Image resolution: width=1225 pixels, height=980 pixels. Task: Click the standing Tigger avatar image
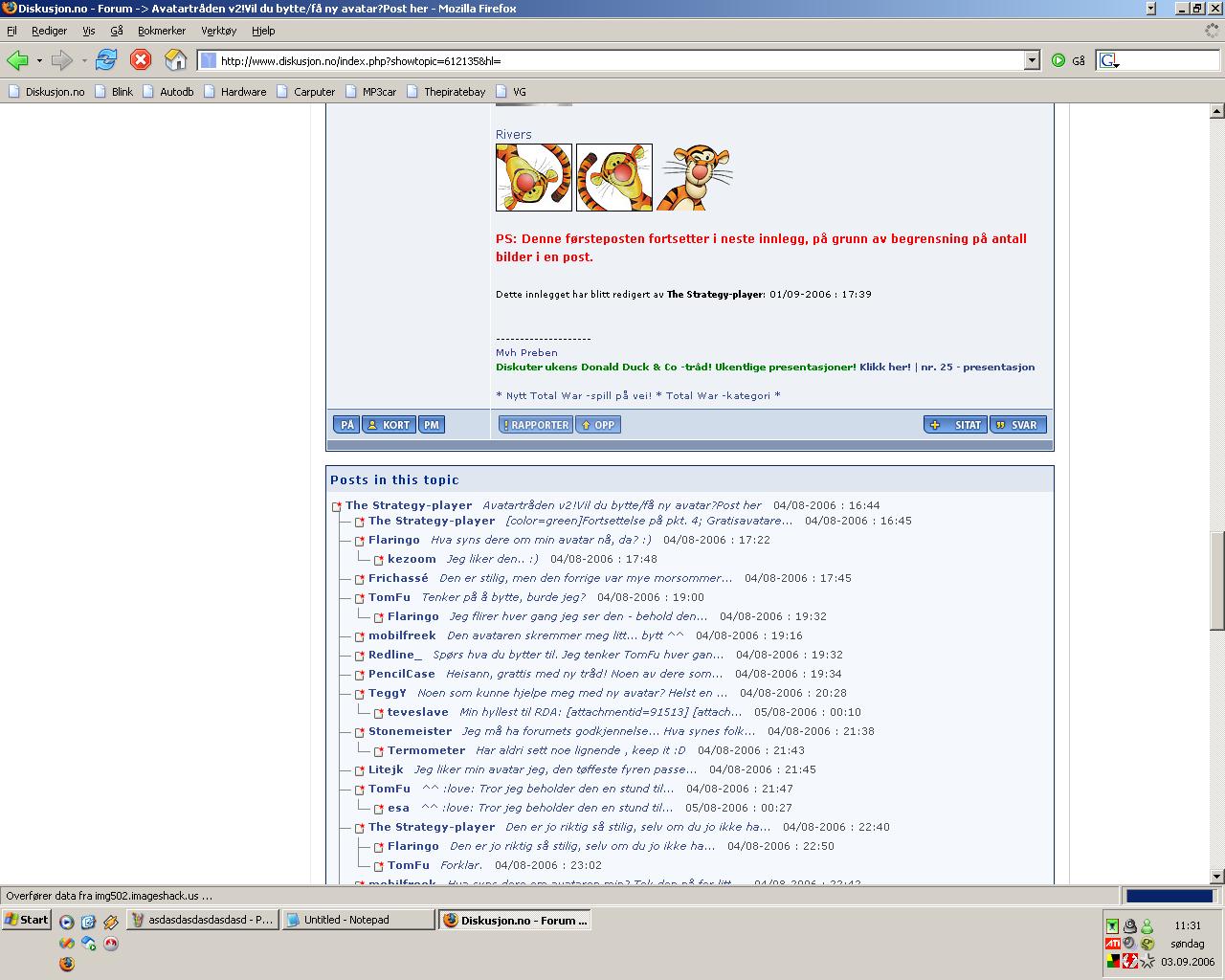point(695,177)
